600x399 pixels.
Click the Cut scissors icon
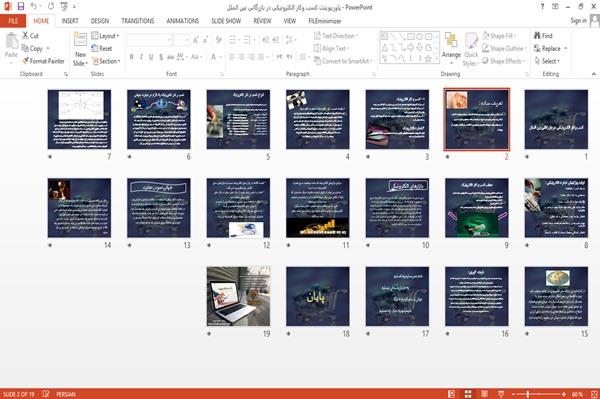(x=25, y=36)
